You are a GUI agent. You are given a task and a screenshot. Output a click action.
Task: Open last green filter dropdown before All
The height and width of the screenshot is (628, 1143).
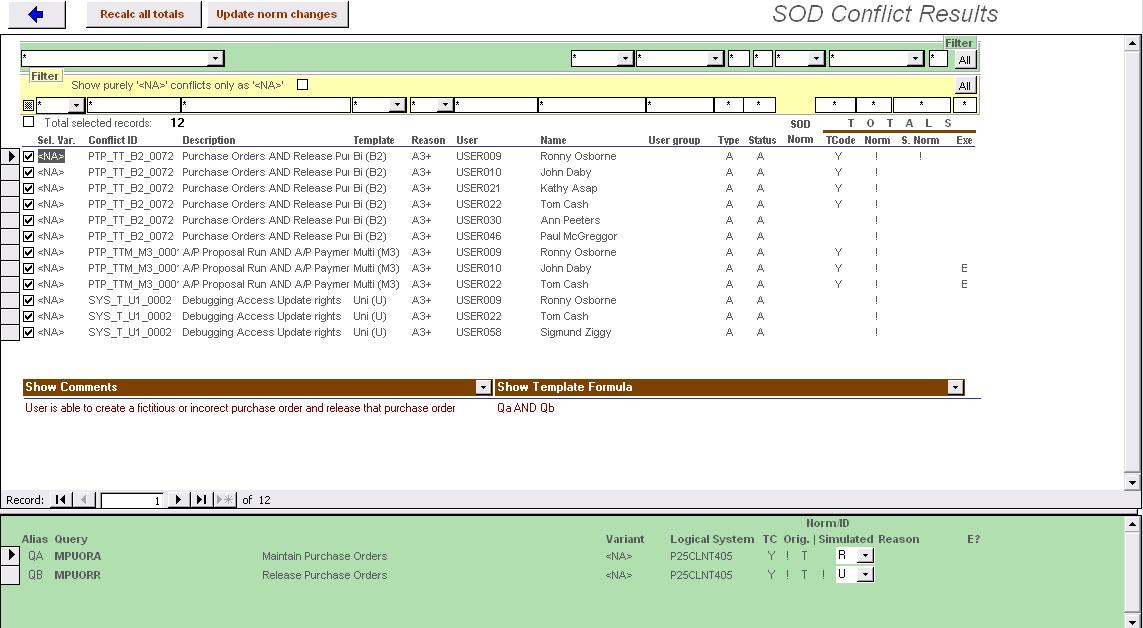916,58
